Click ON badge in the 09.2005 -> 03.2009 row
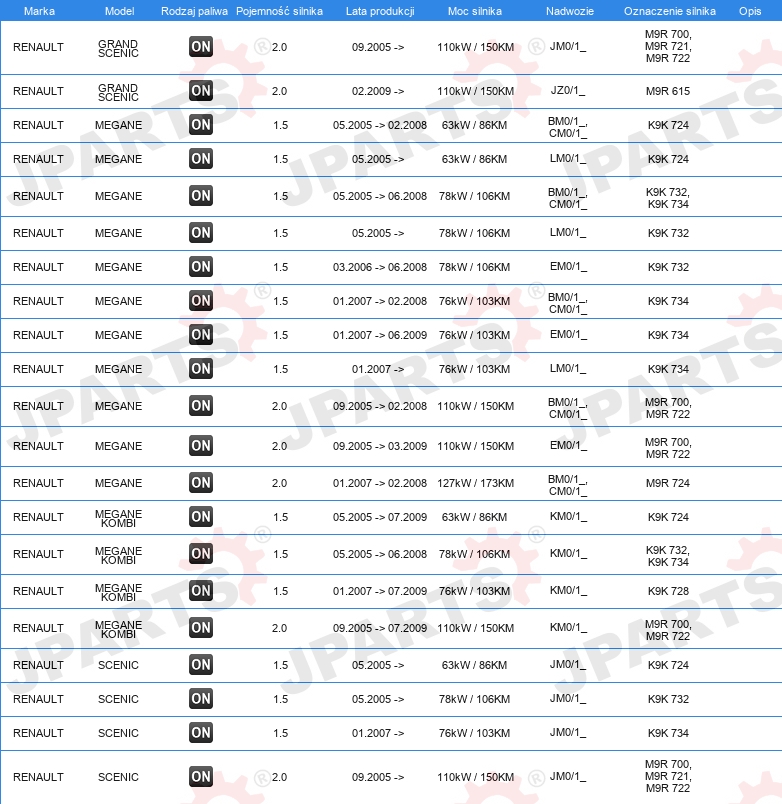Screen dimensions: 782x804 tap(200, 446)
